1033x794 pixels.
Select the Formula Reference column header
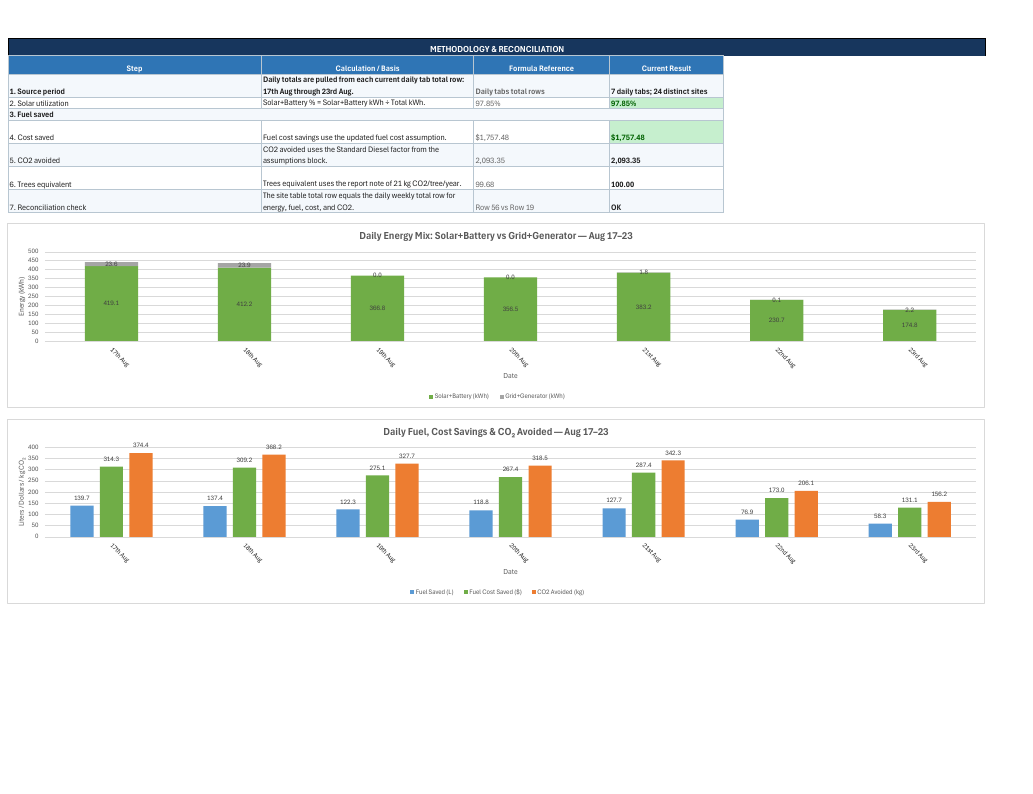541,65
